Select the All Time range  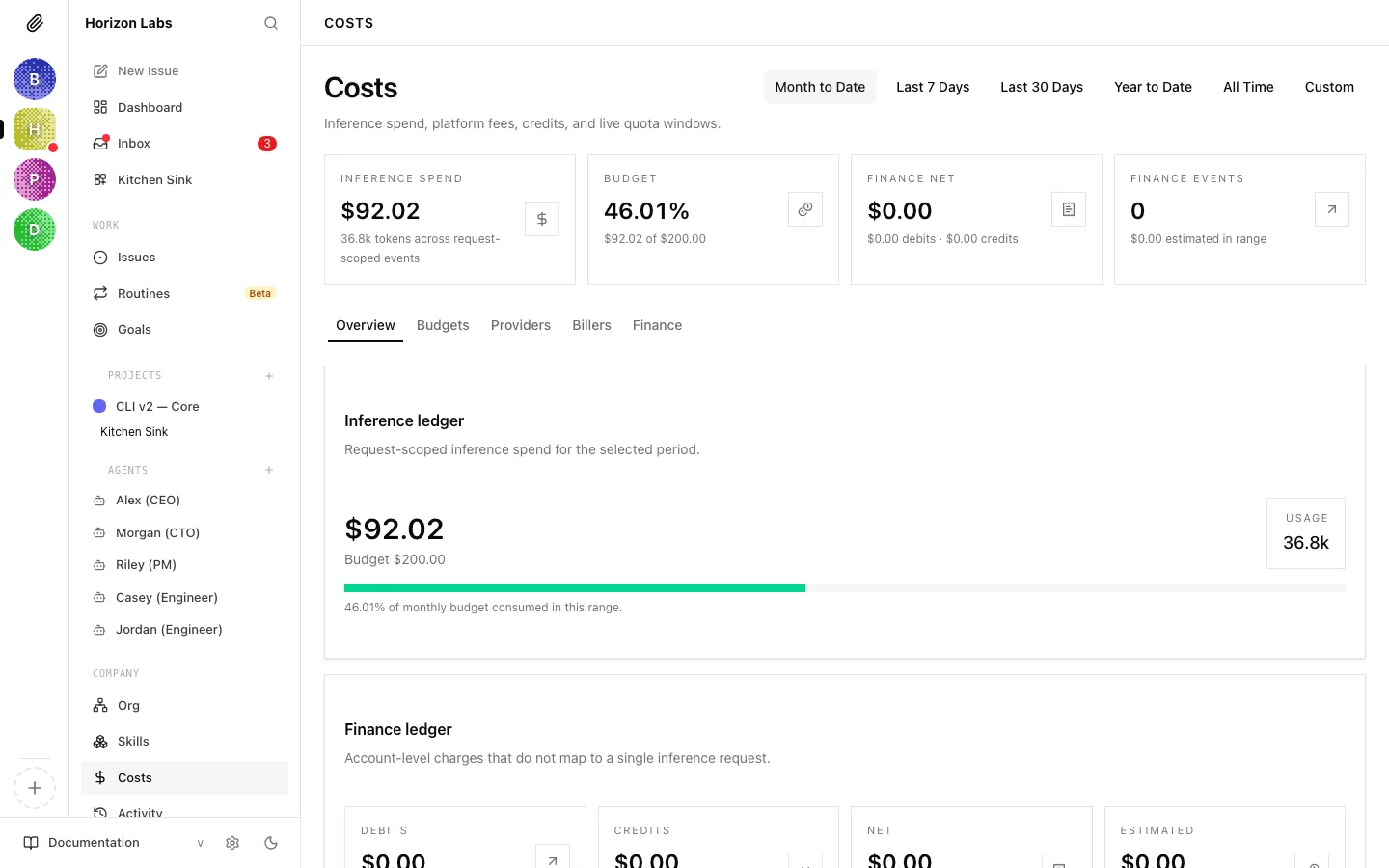tap(1248, 87)
